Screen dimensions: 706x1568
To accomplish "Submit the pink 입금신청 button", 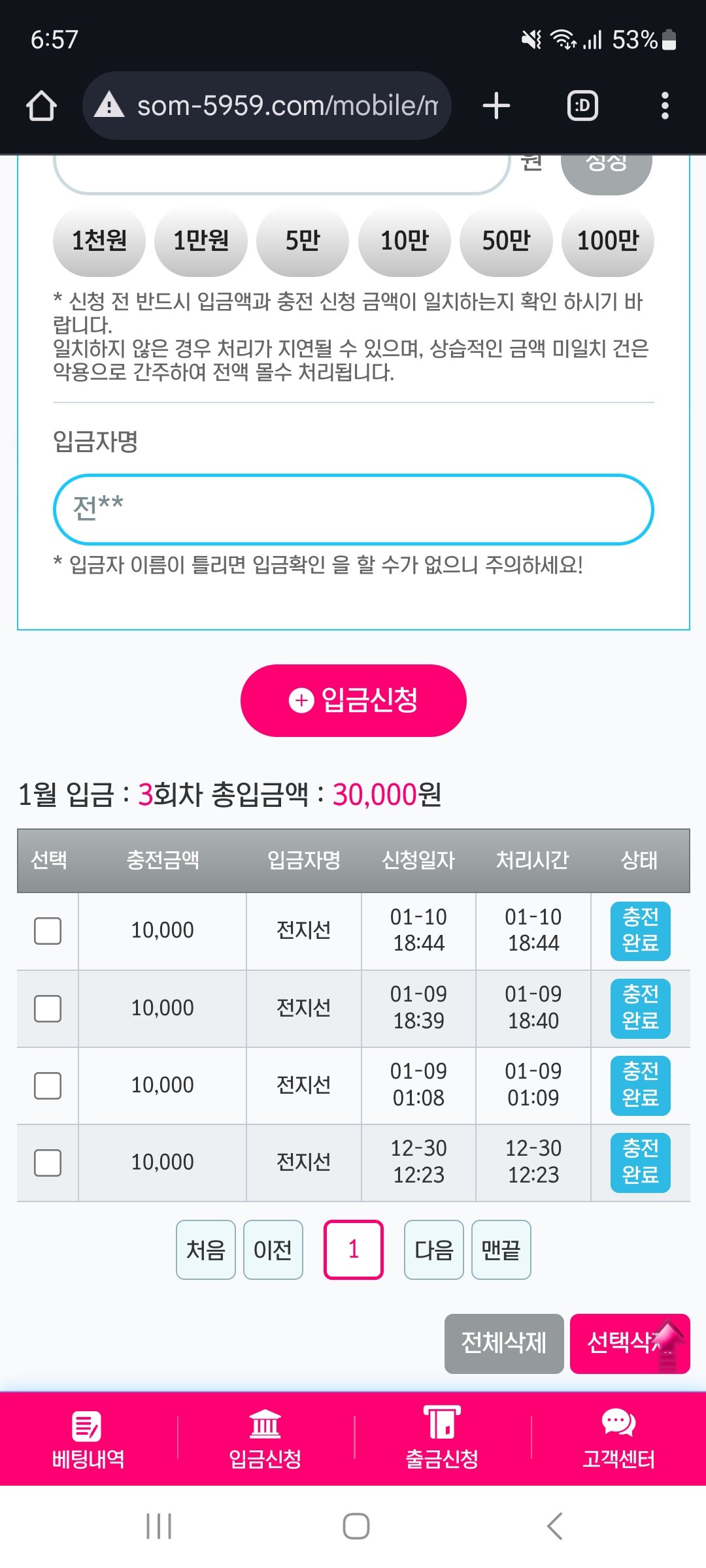I will (x=353, y=700).
